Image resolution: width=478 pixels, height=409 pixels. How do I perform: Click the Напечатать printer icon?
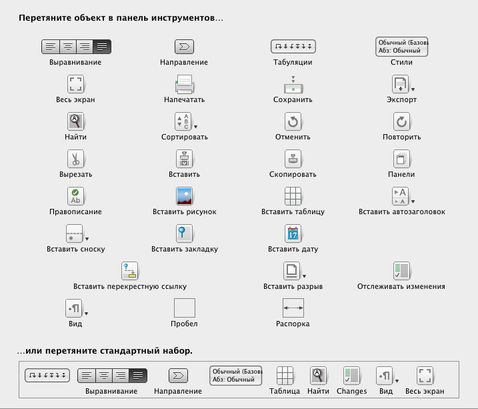[184, 84]
